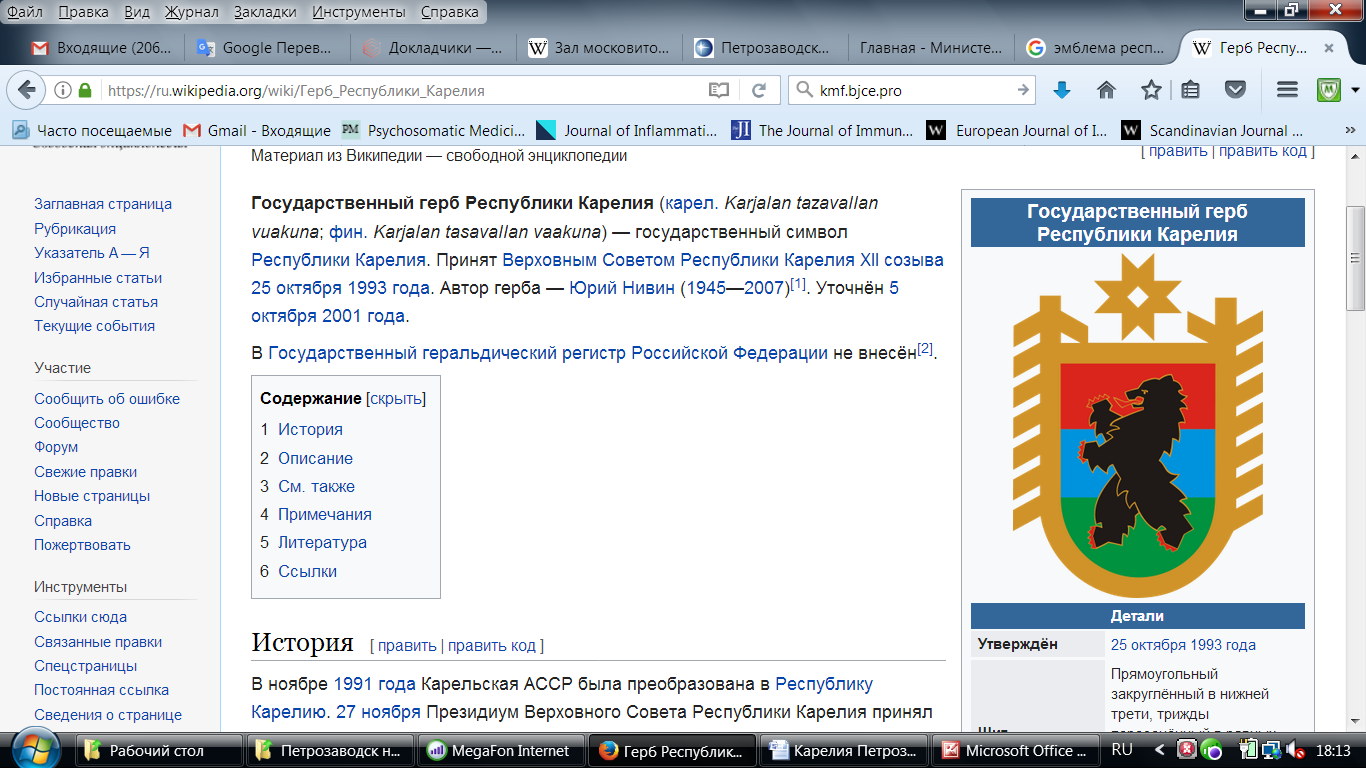
Task: Focus the search box containing kmf.bjce.pro
Action: click(x=911, y=90)
